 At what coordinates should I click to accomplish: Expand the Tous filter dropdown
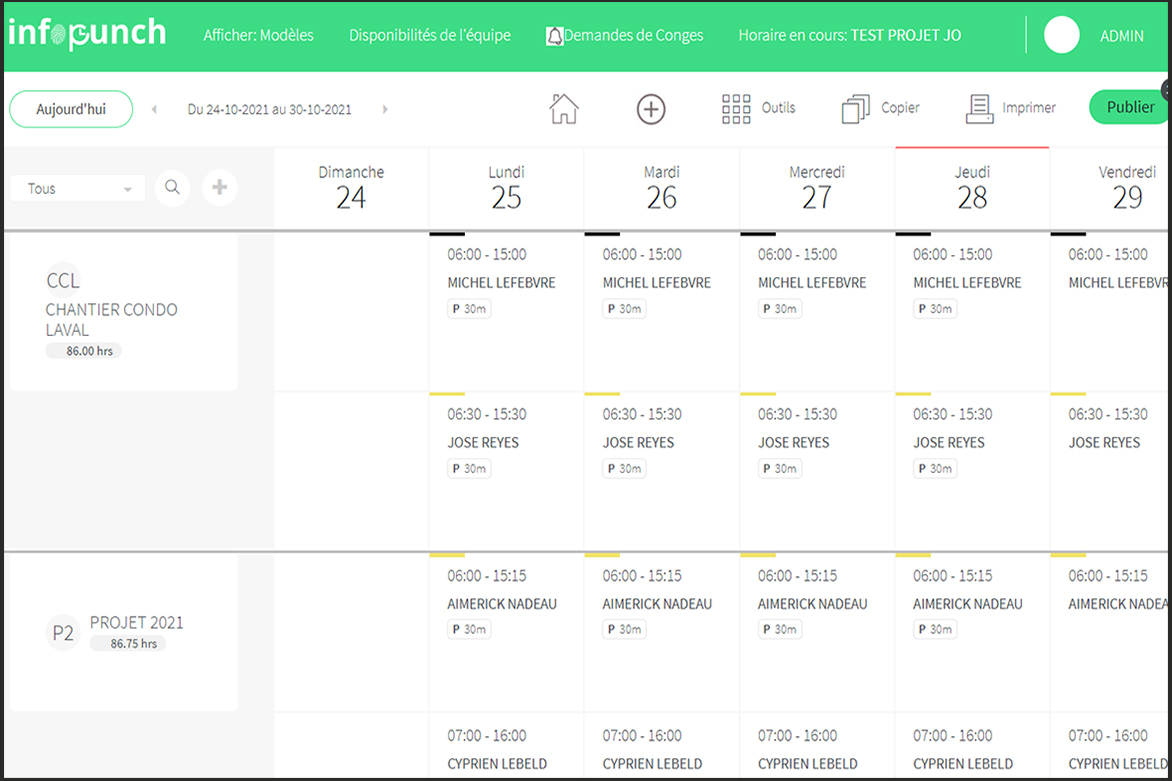tap(78, 188)
